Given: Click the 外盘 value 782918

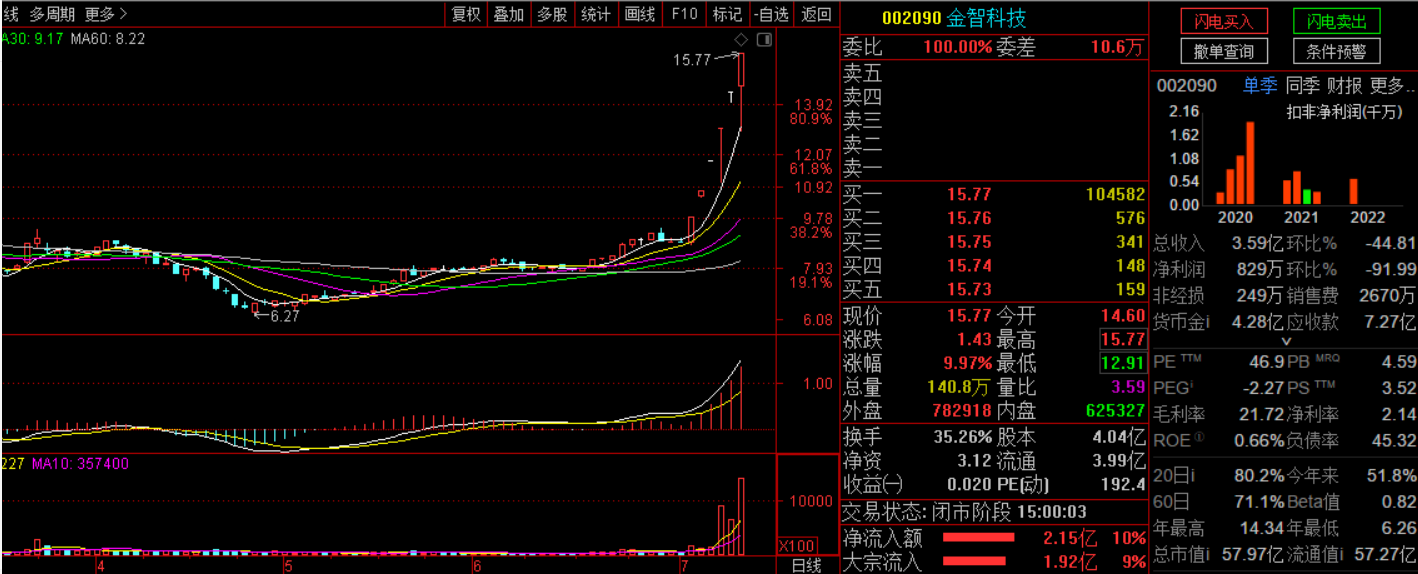Looking at the screenshot, I should click(962, 411).
